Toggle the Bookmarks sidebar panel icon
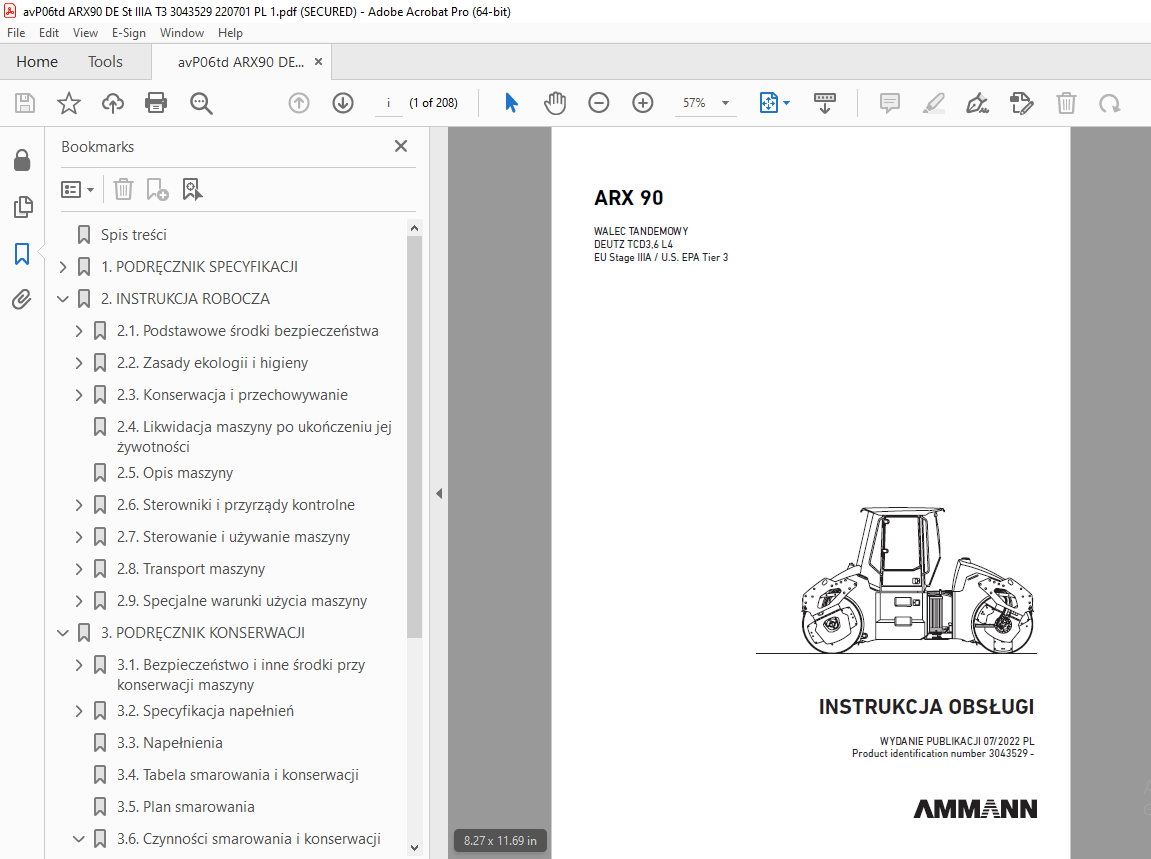This screenshot has height=859, width=1151. pyautogui.click(x=22, y=254)
